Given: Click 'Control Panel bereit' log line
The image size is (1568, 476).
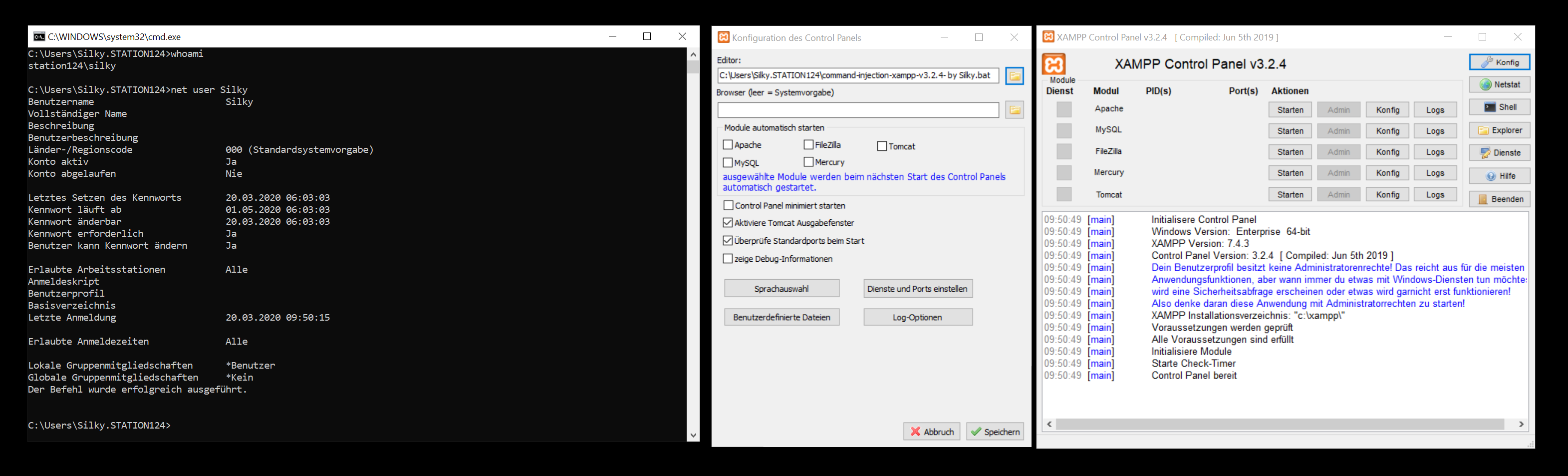Looking at the screenshot, I should tap(1194, 376).
